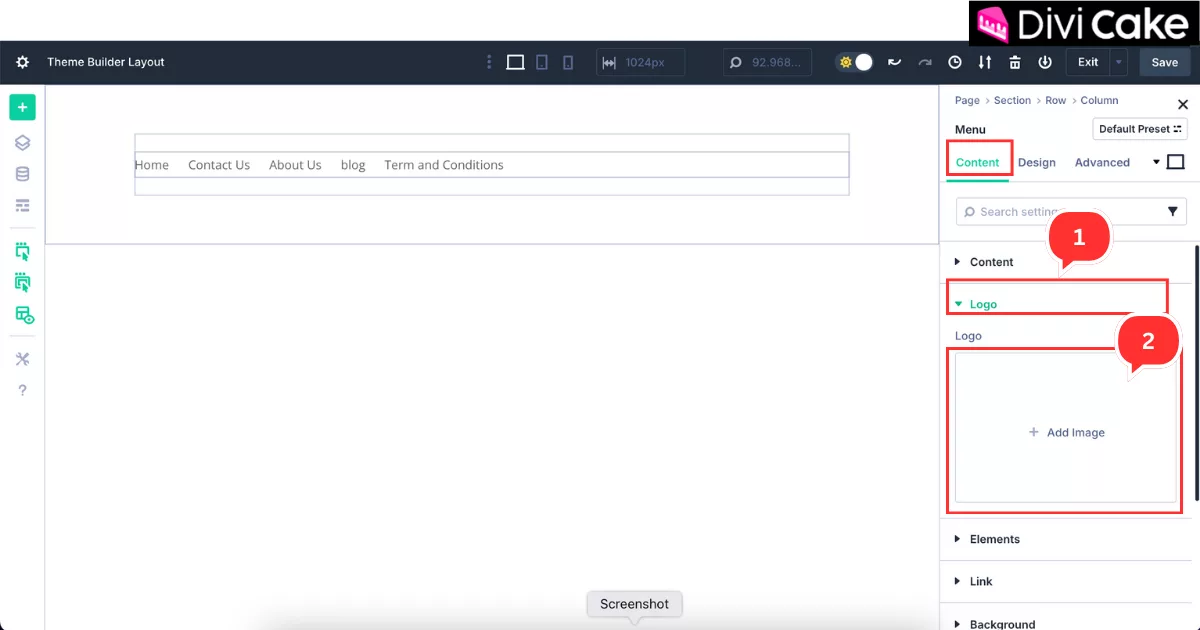Click the three-dot options icon in the top bar
This screenshot has width=1200, height=630.
coord(489,62)
